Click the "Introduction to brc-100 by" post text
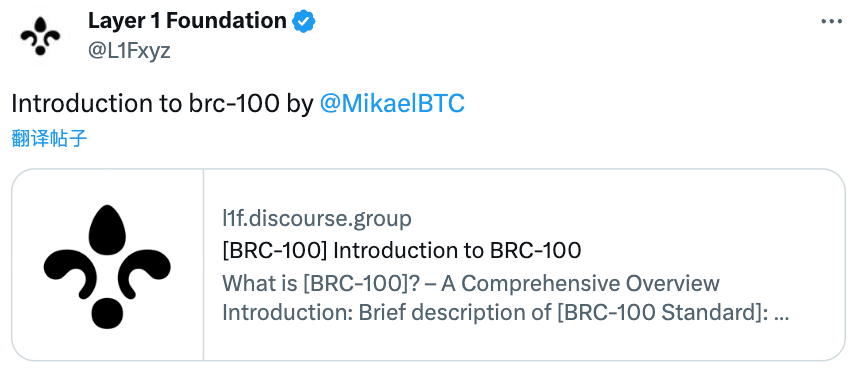The width and height of the screenshot is (863, 386). coord(162,104)
